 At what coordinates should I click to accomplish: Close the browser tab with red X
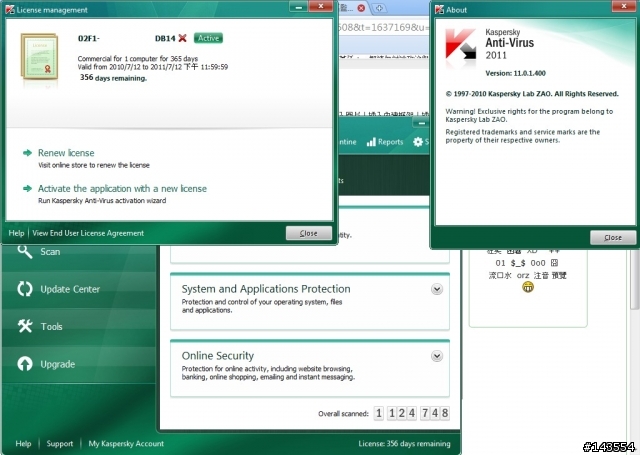[361, 8]
